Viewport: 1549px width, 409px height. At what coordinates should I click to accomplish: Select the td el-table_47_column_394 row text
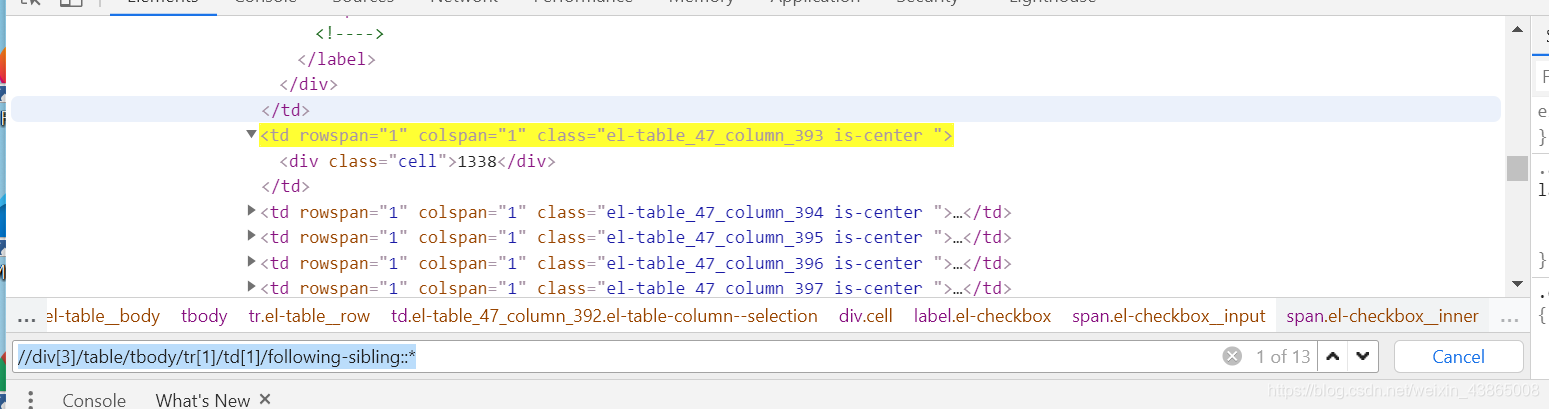coord(636,212)
